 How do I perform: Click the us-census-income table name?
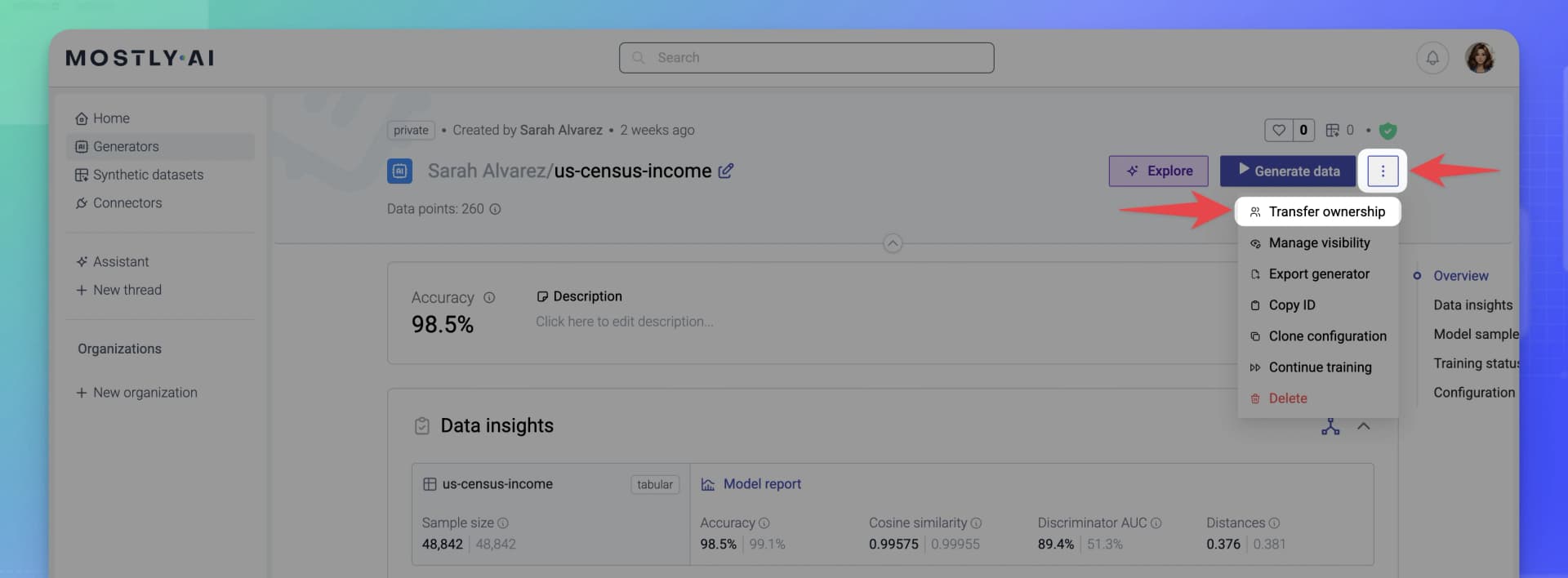pos(497,484)
